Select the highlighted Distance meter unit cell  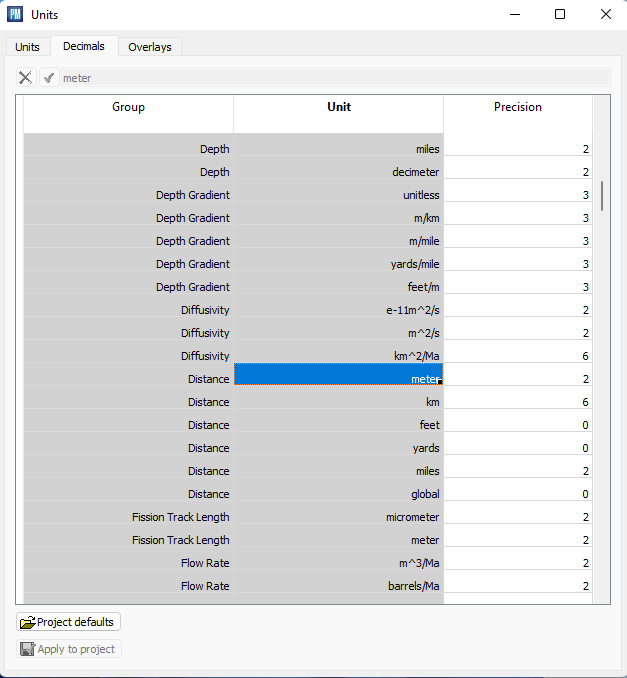click(338, 379)
